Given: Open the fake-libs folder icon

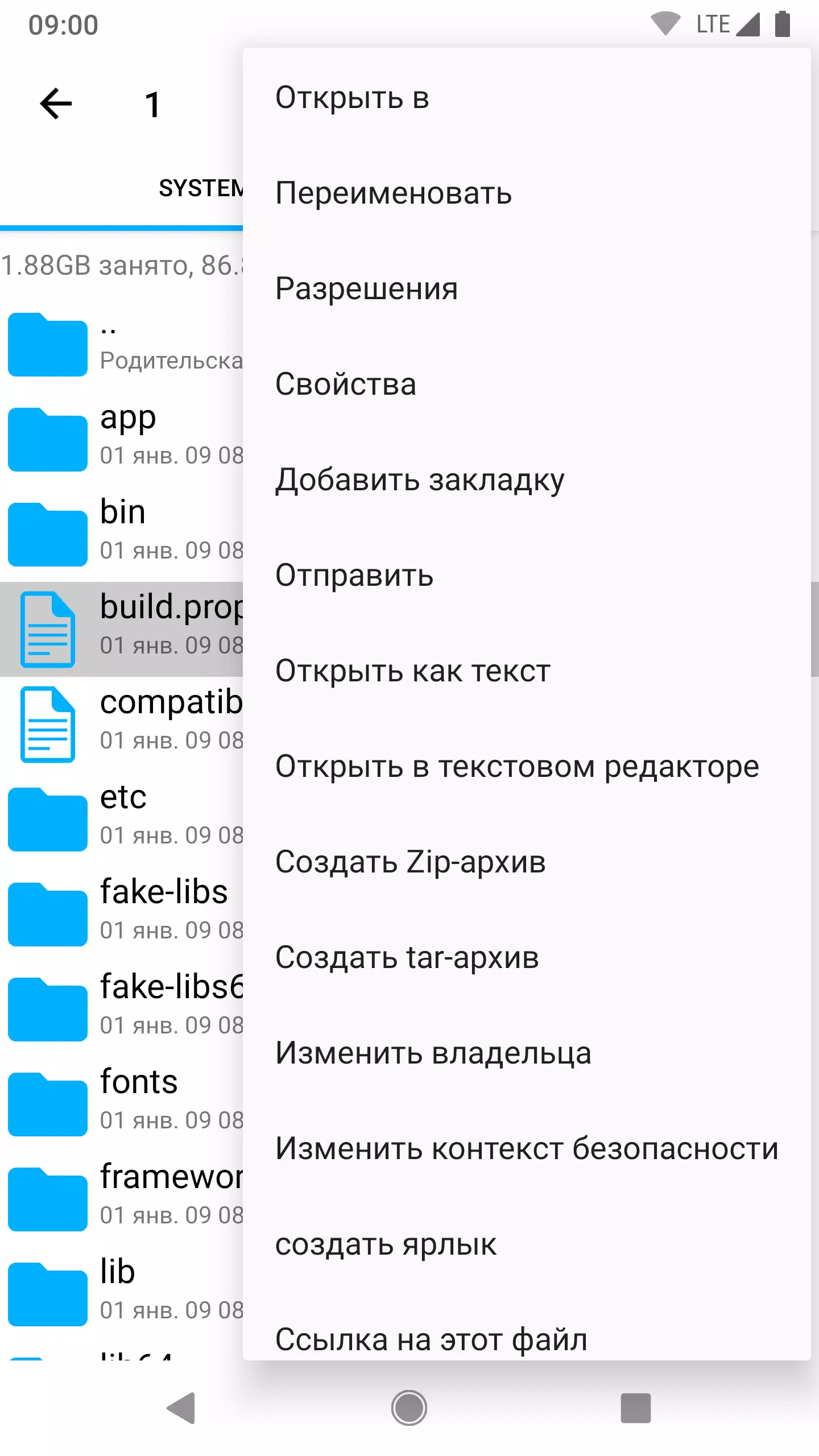Looking at the screenshot, I should click(x=48, y=914).
